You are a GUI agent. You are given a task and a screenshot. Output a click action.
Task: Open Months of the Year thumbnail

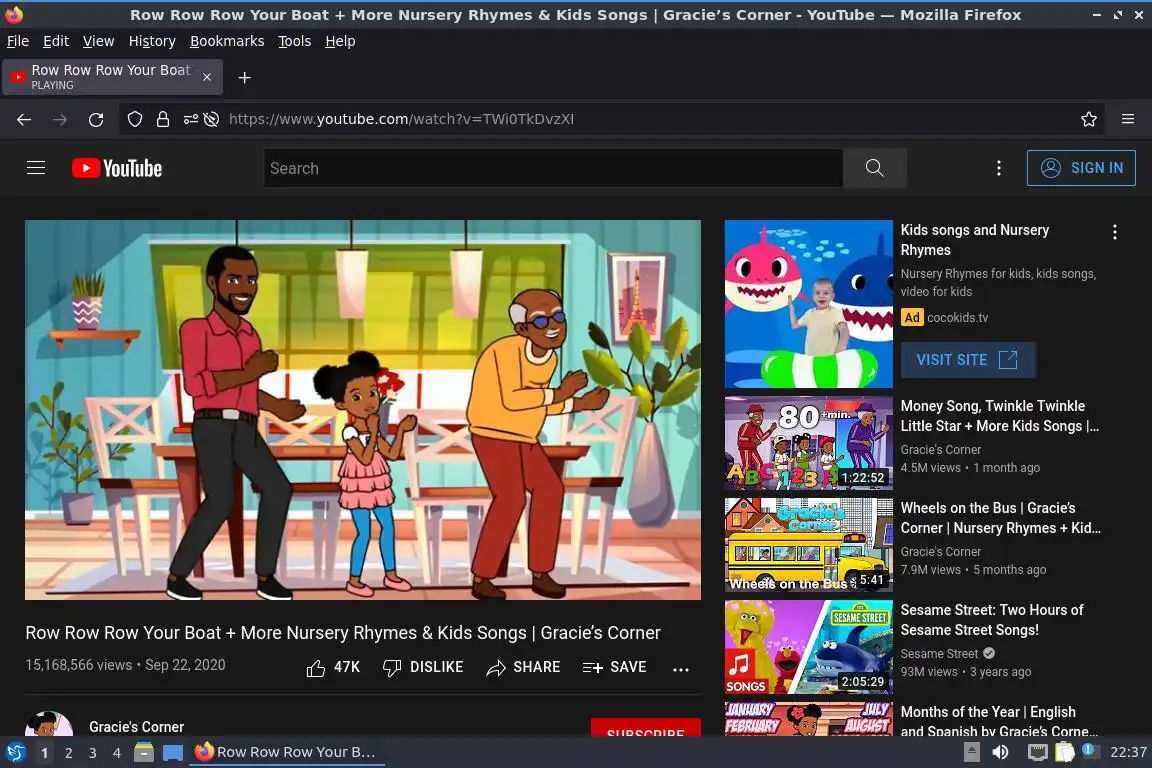tap(808, 719)
